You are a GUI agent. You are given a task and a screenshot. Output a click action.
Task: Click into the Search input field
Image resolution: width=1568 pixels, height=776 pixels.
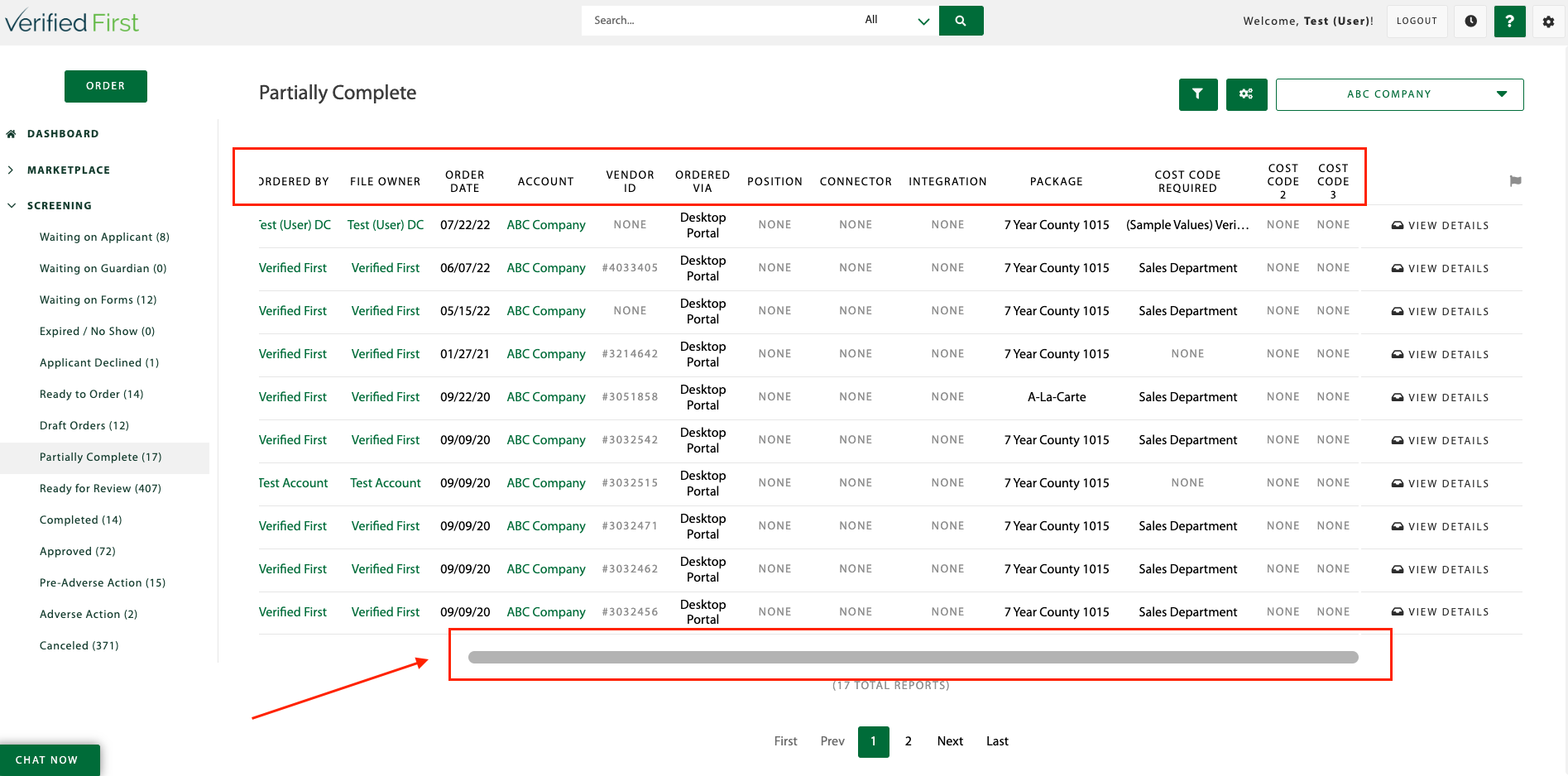pos(719,21)
